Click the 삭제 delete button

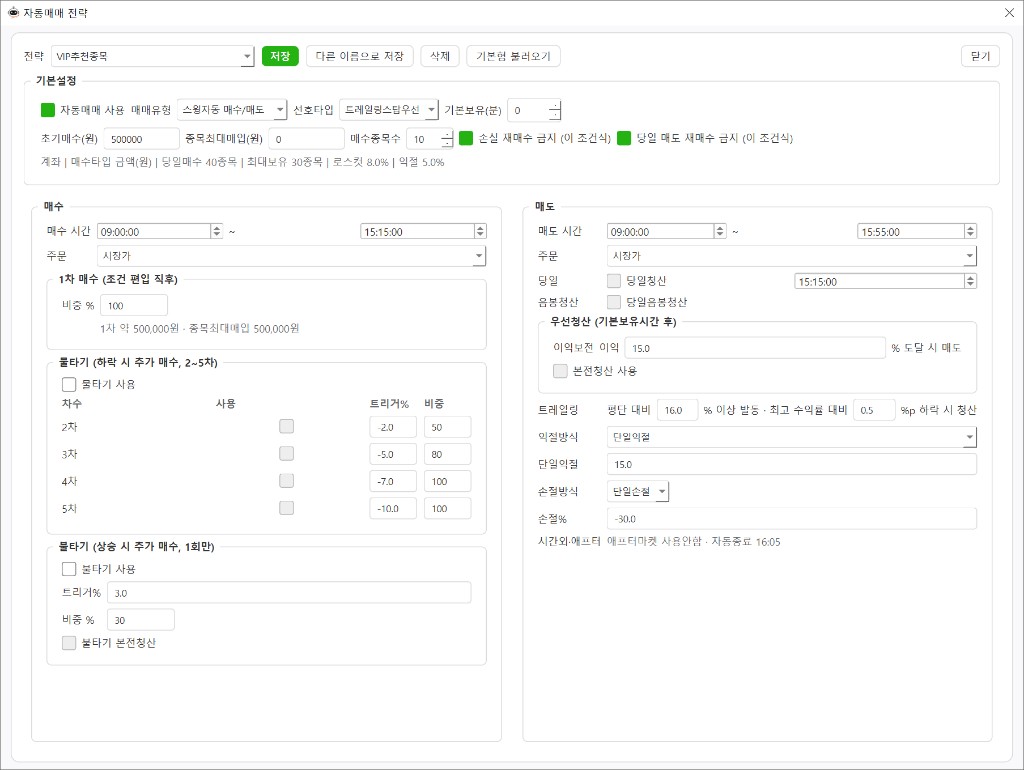(x=440, y=56)
